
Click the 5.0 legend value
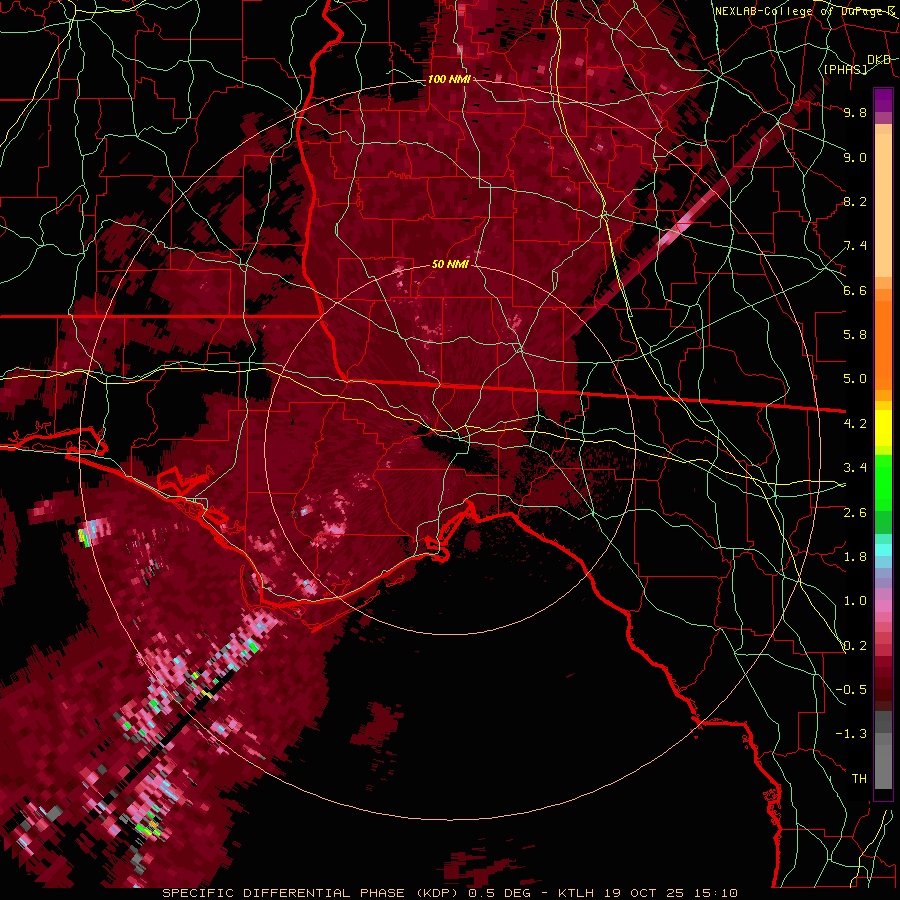click(x=855, y=379)
